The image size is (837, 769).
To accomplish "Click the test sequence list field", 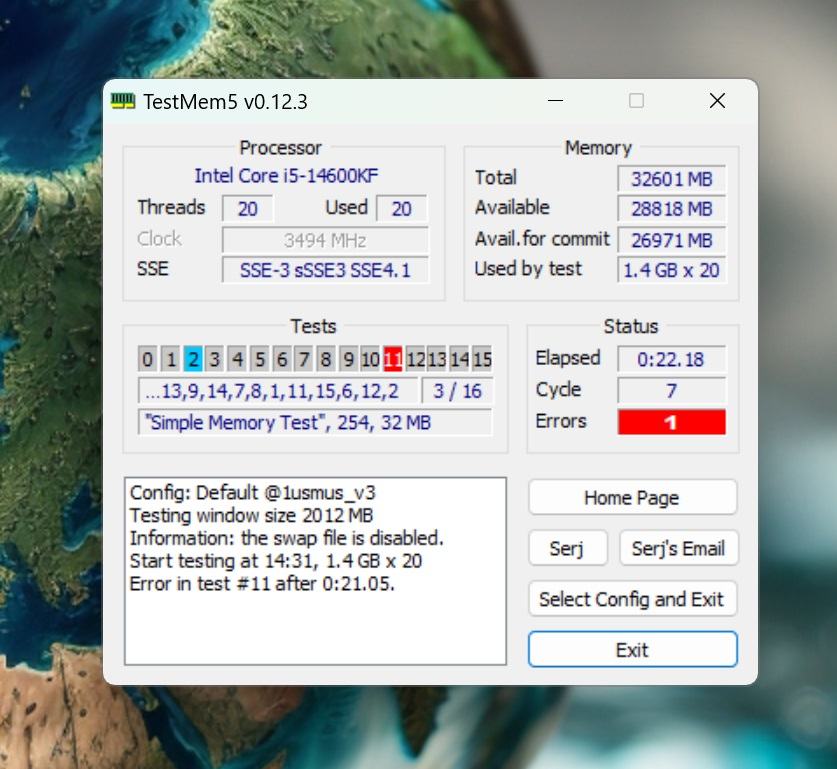I will (x=278, y=391).
